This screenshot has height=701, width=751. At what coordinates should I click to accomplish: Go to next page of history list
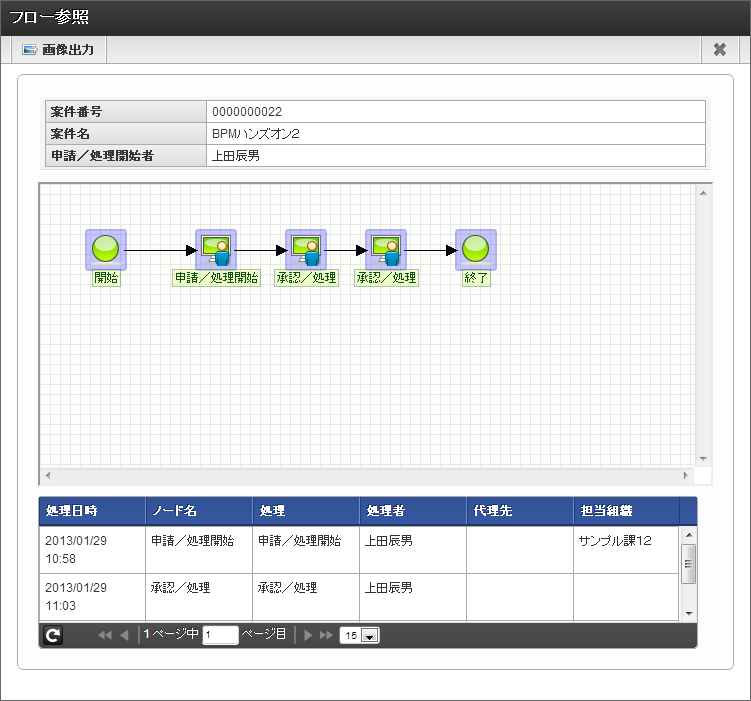pyautogui.click(x=308, y=635)
